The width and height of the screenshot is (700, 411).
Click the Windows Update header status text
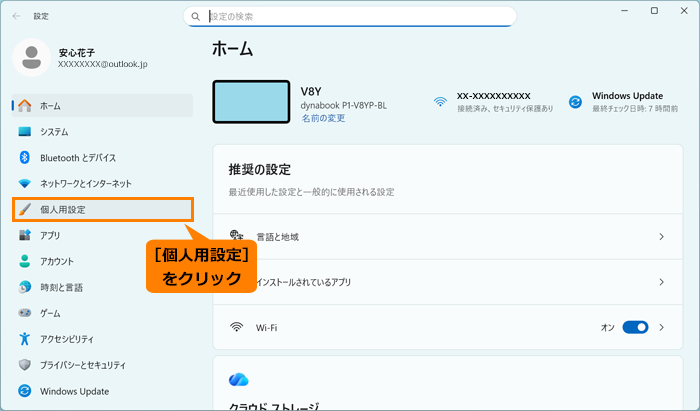[627, 96]
